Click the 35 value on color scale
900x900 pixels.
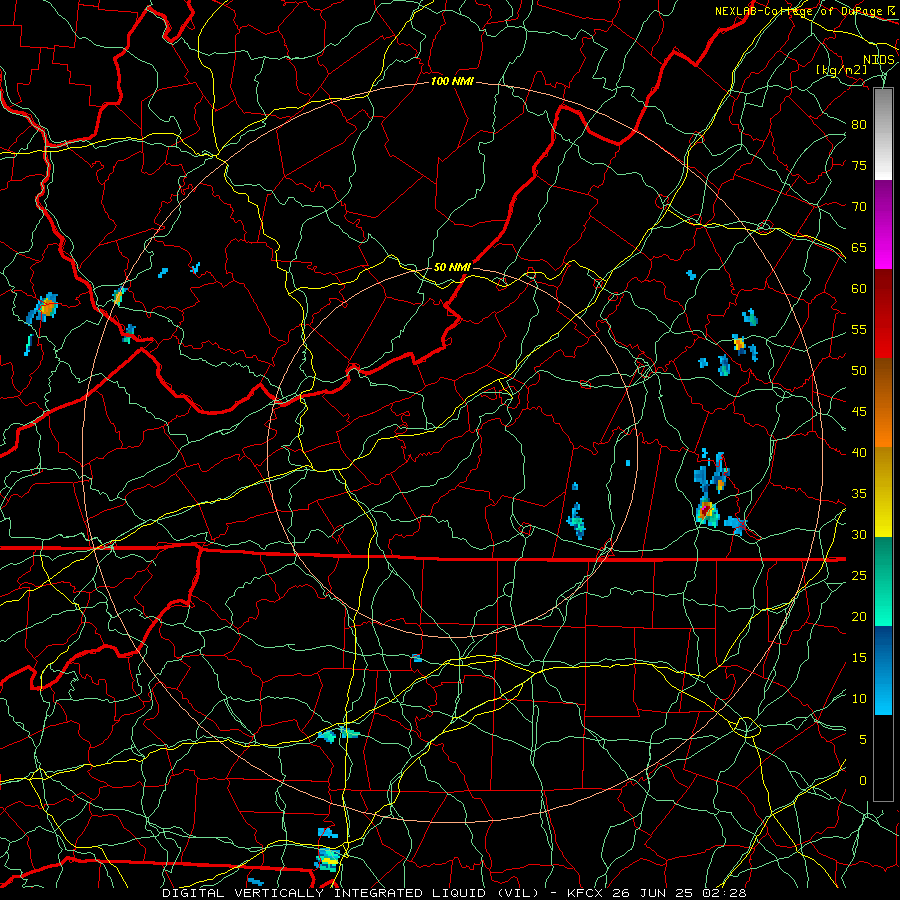859,494
